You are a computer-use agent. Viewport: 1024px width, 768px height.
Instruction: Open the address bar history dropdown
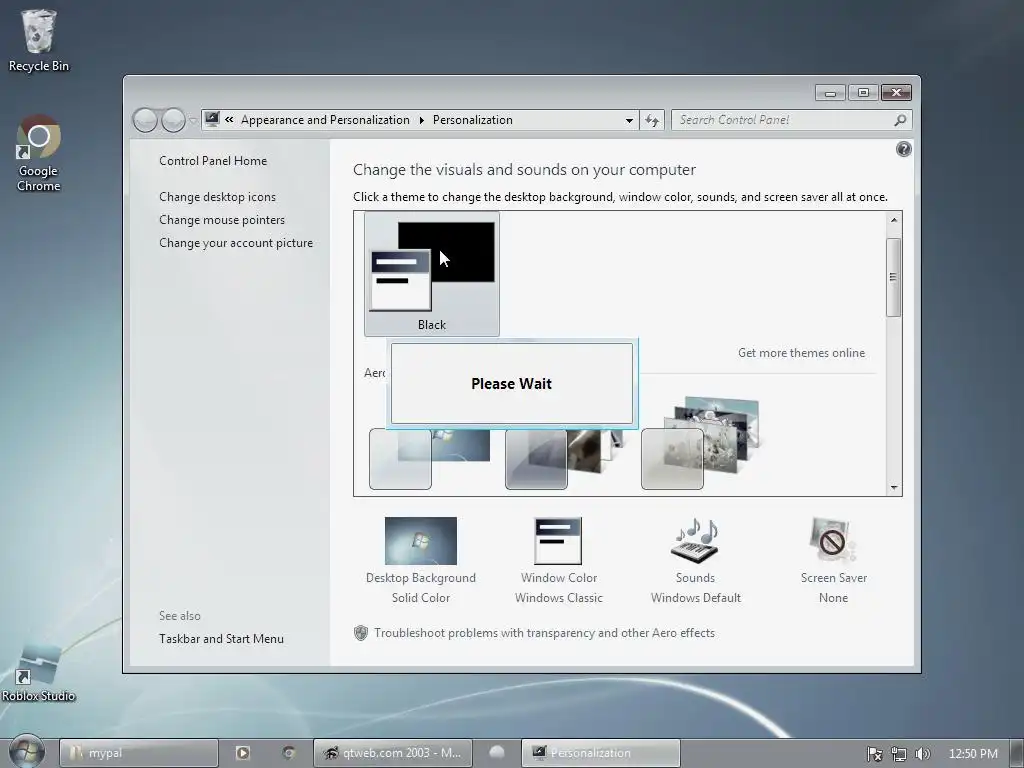click(x=629, y=120)
